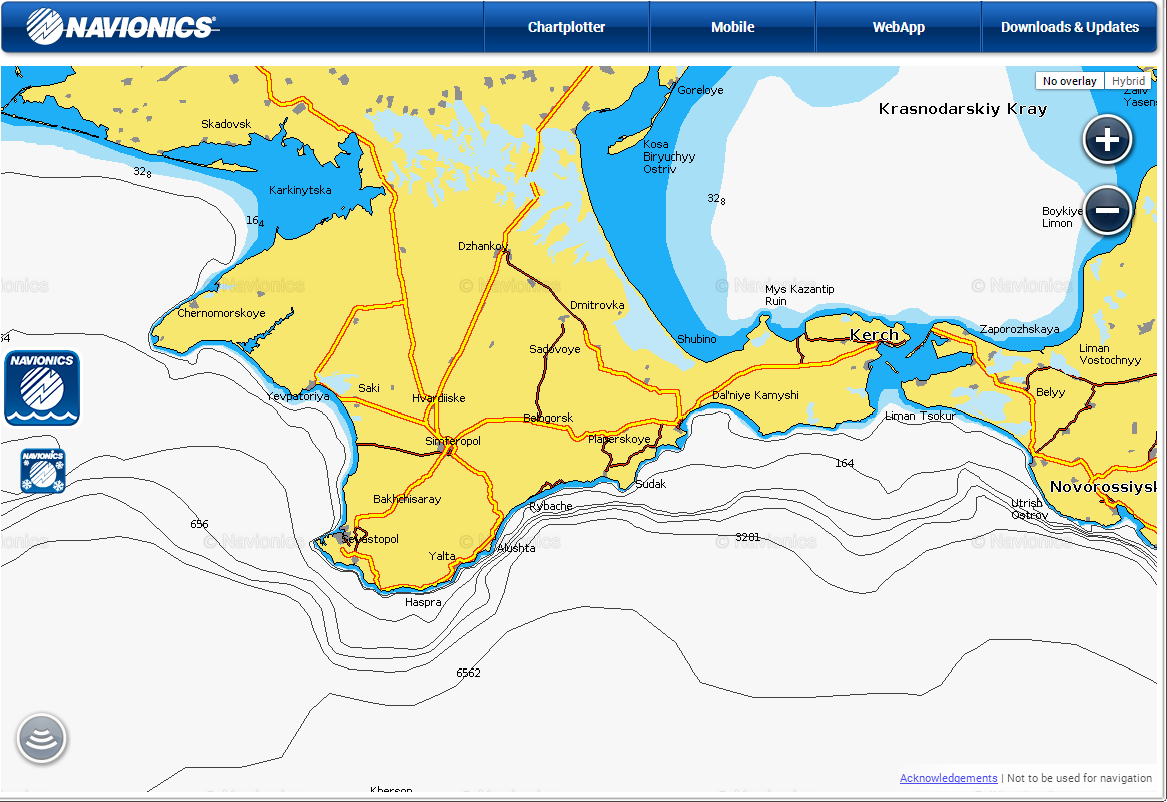Click the Utrish Ostrov label
This screenshot has height=802, width=1167.
click(x=1029, y=509)
